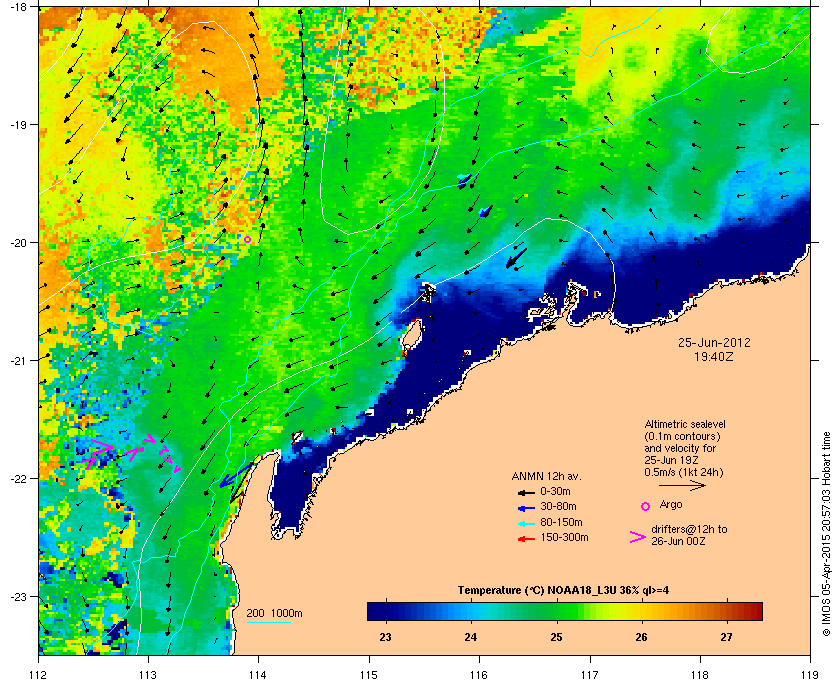The image size is (840, 680).
Task: Click the 150-300m depth label
Action: pos(564,537)
